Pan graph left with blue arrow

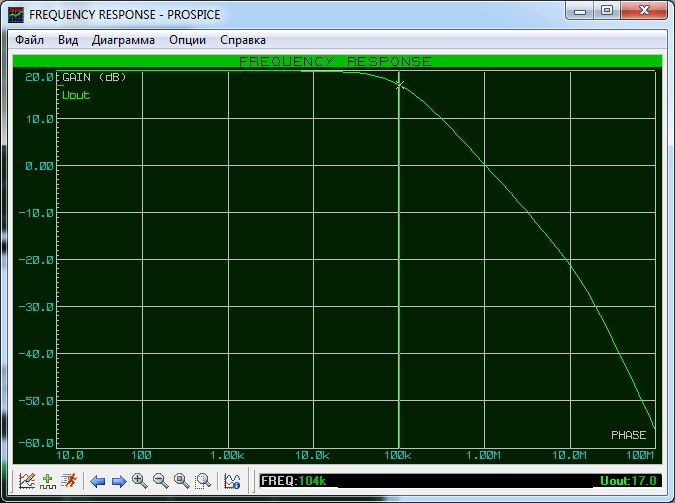tap(98, 481)
